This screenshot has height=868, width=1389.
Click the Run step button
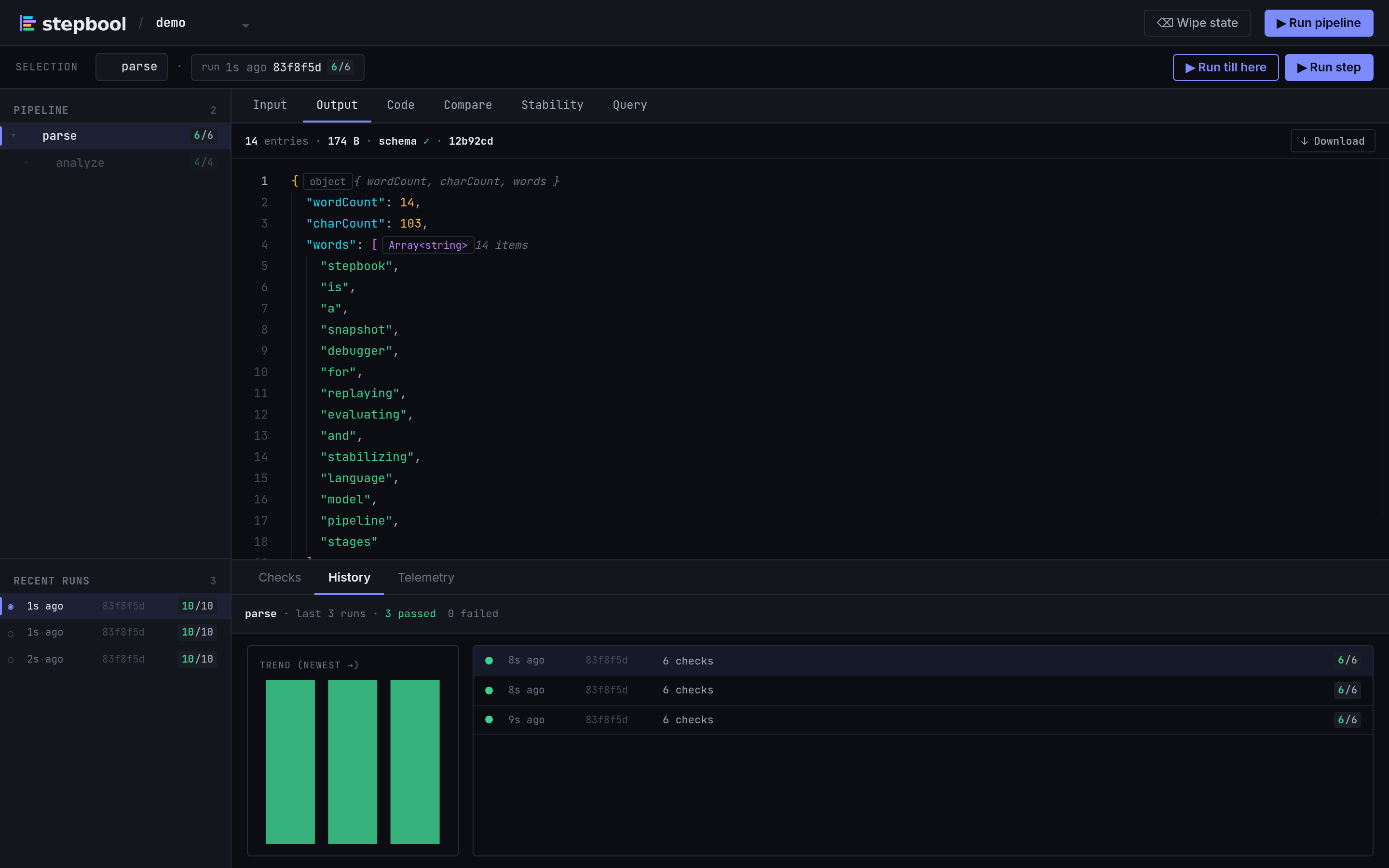click(x=1329, y=67)
